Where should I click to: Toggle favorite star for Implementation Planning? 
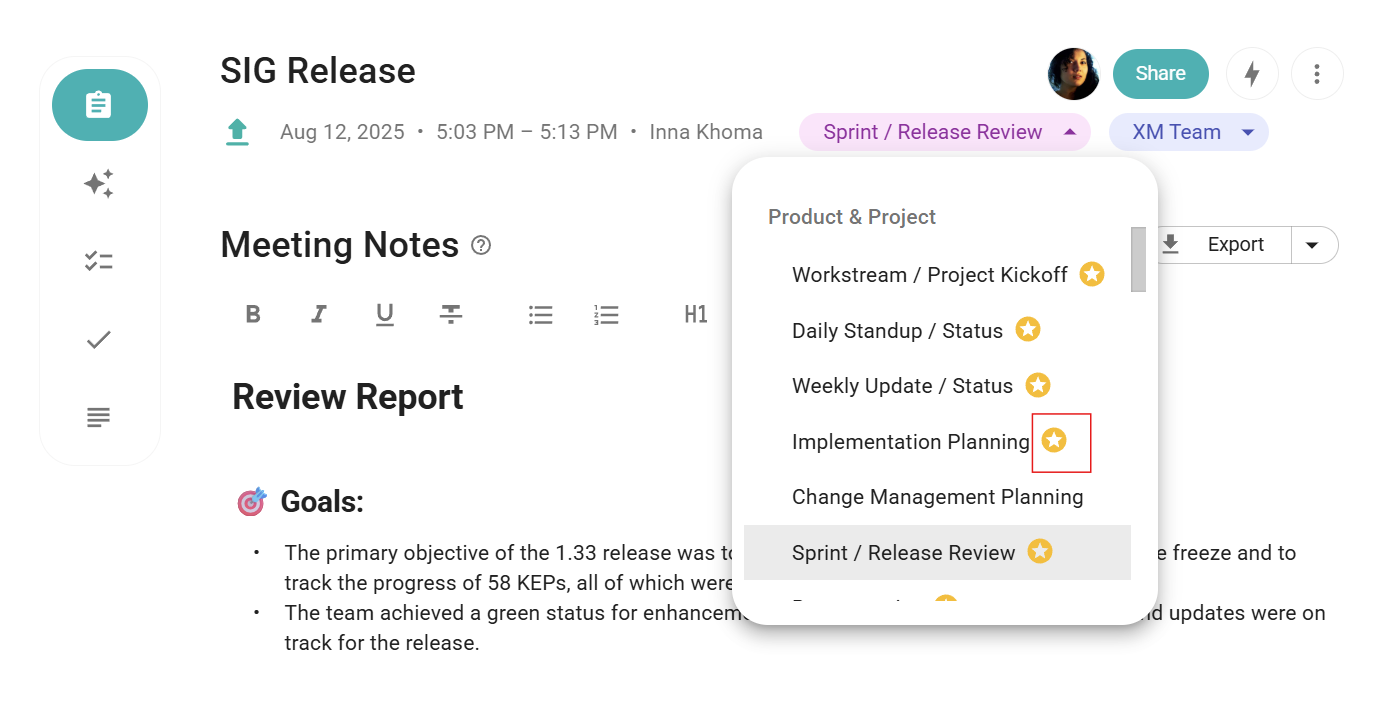(x=1054, y=441)
